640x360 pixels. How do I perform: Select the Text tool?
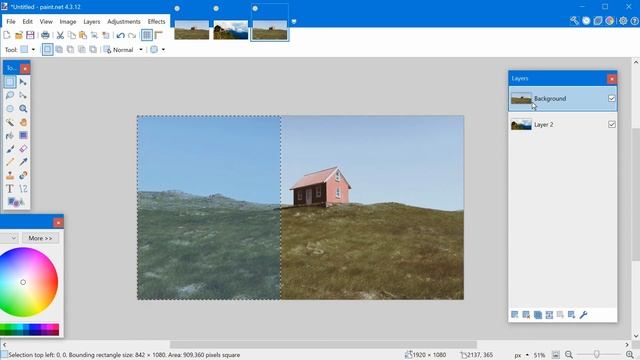coord(10,189)
